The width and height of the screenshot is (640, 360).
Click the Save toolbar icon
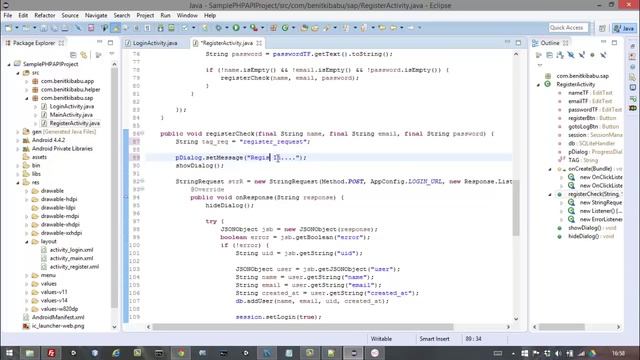(44, 28)
